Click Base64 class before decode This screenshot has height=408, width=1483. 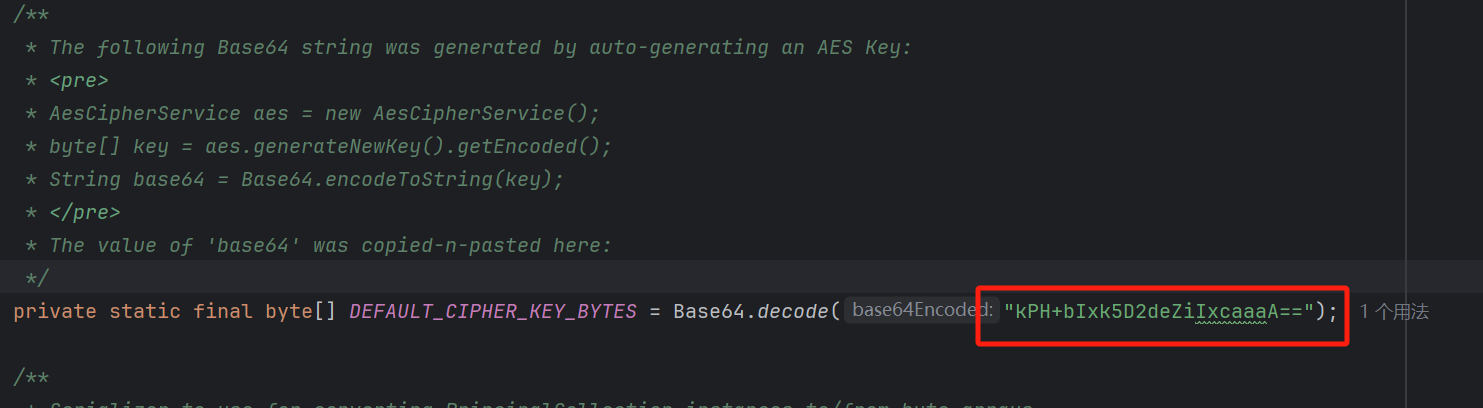[710, 312]
